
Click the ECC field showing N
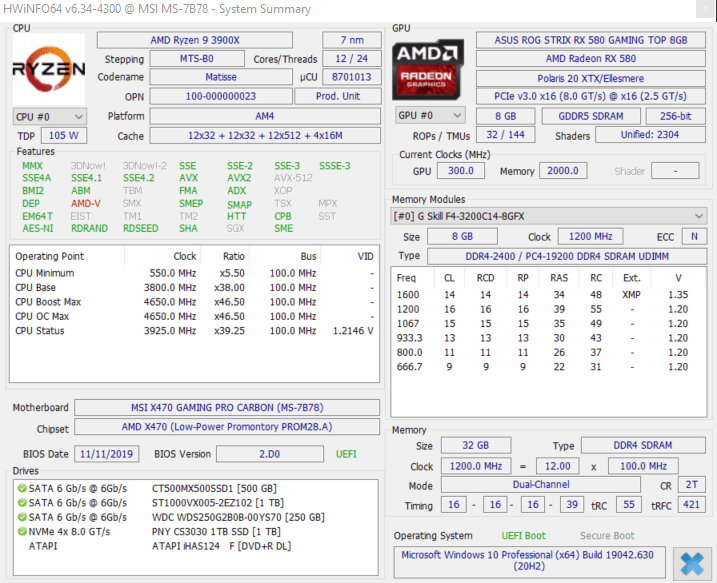pos(694,236)
